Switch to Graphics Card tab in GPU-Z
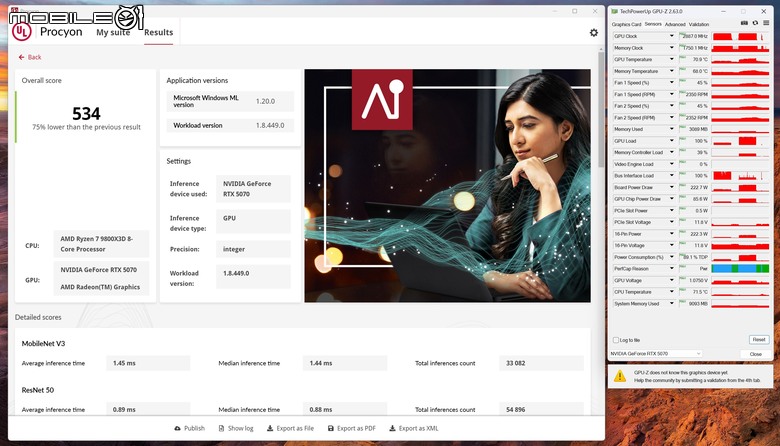This screenshot has width=780, height=446. click(626, 24)
